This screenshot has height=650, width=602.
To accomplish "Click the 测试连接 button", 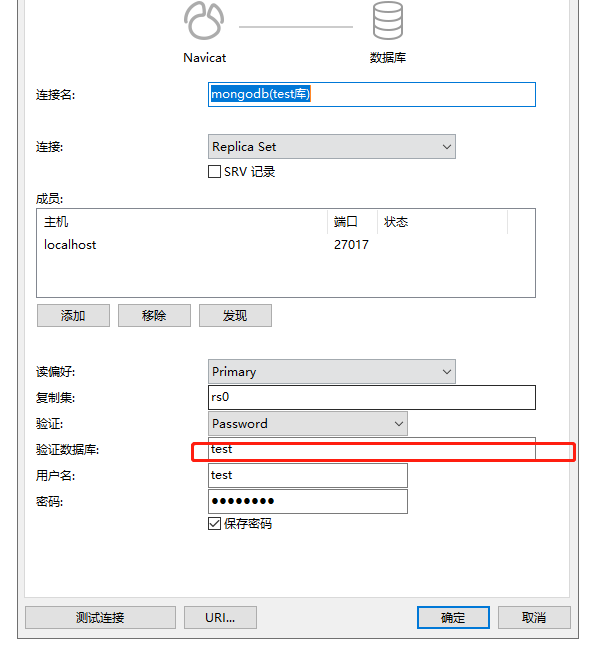I will (100, 618).
